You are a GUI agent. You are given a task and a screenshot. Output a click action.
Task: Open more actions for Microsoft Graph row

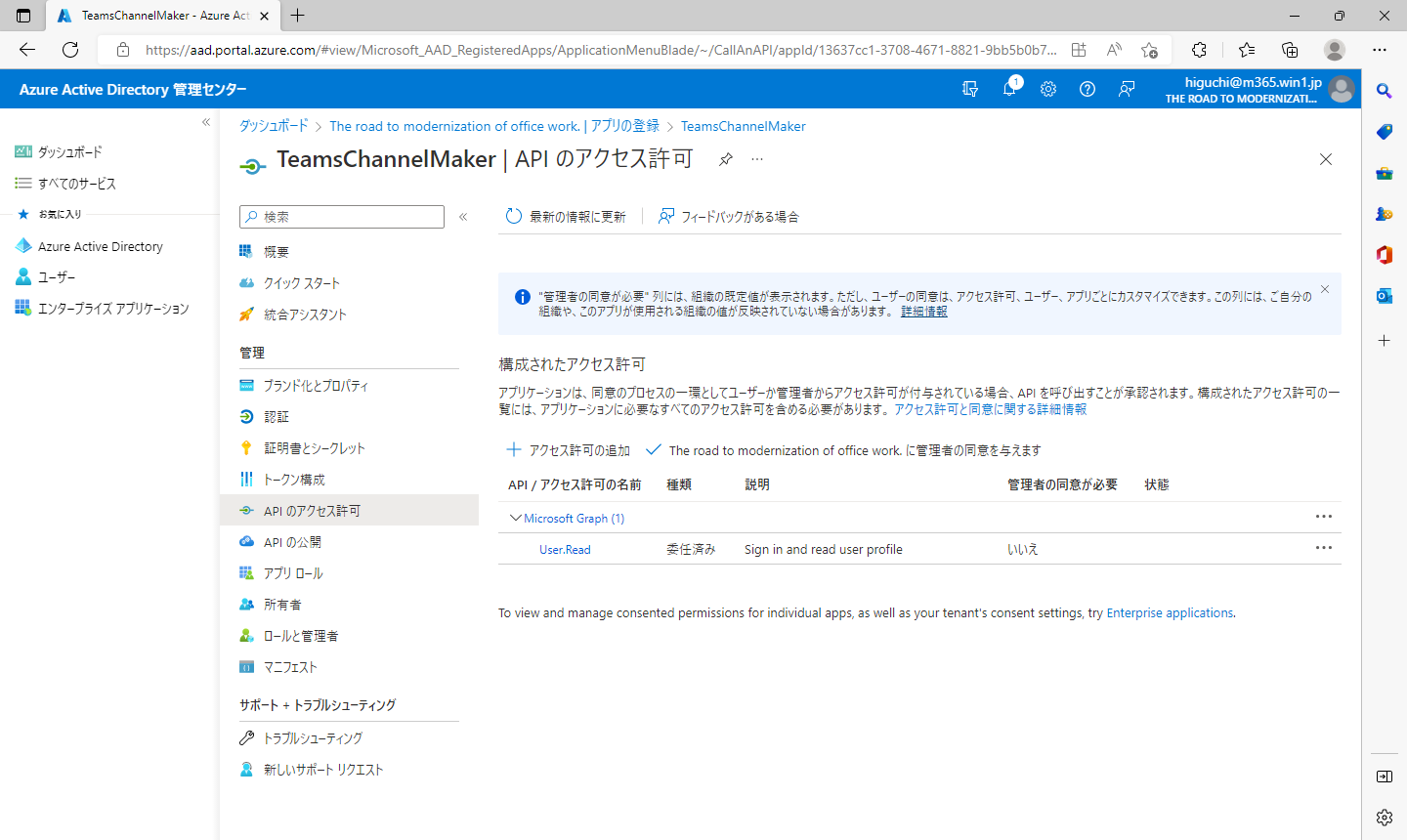tap(1324, 517)
